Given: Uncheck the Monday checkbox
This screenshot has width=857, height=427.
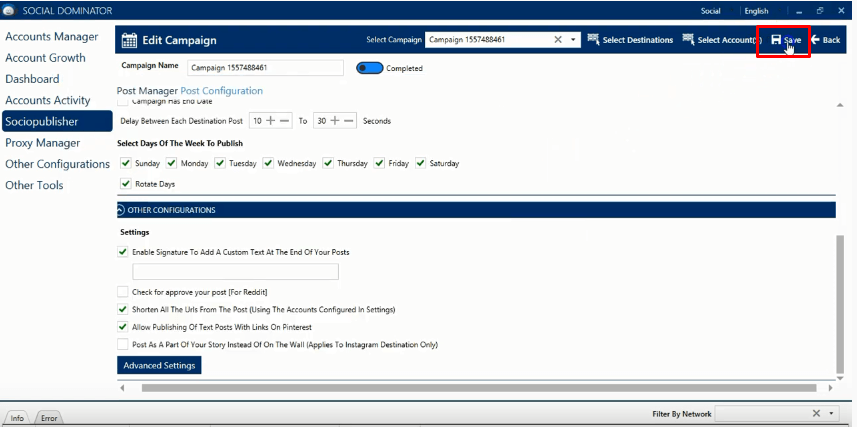Looking at the screenshot, I should pos(171,163).
